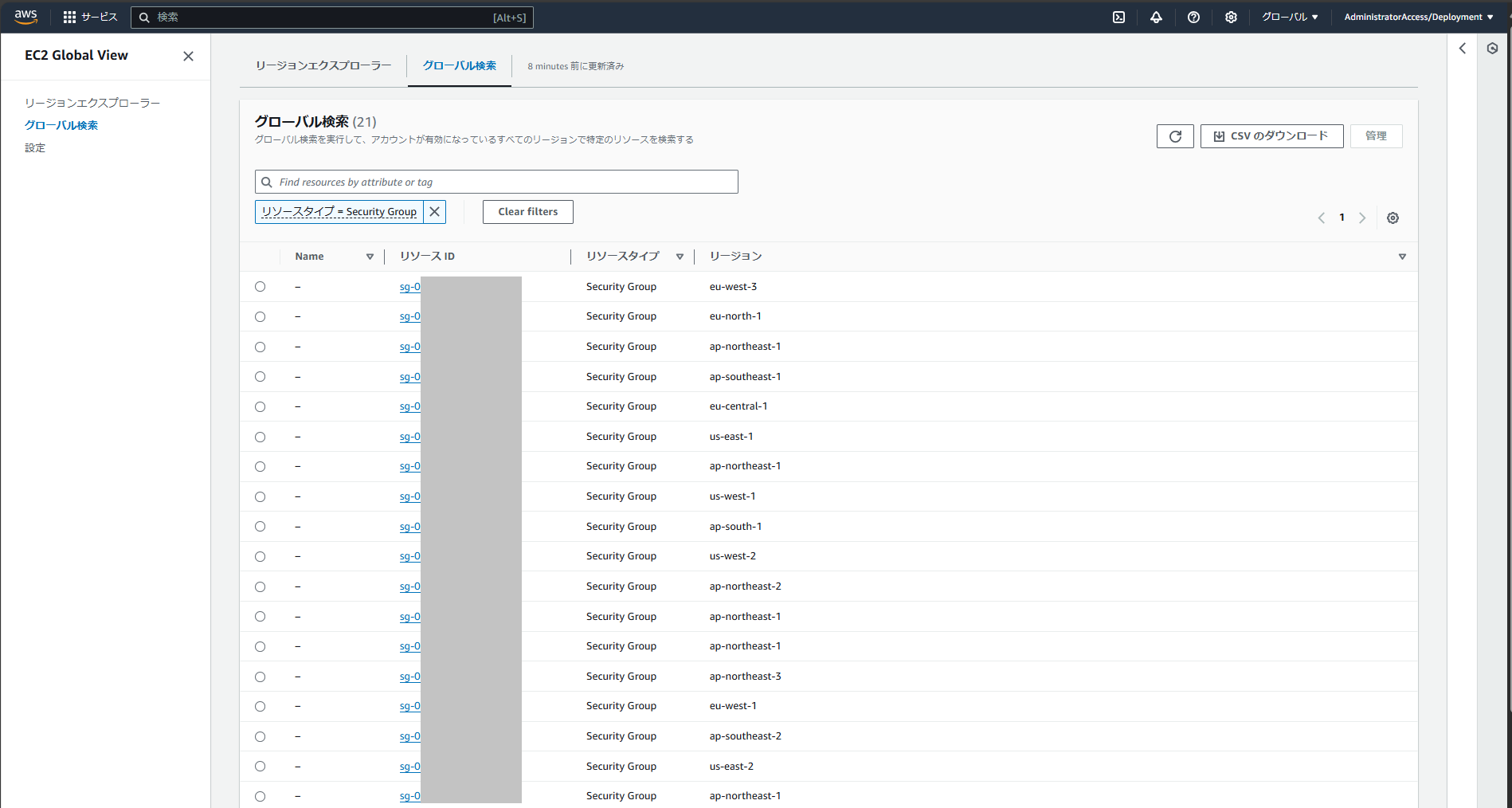The image size is (1512, 808).
Task: Sort by the Name column arrow
Action: tap(370, 257)
